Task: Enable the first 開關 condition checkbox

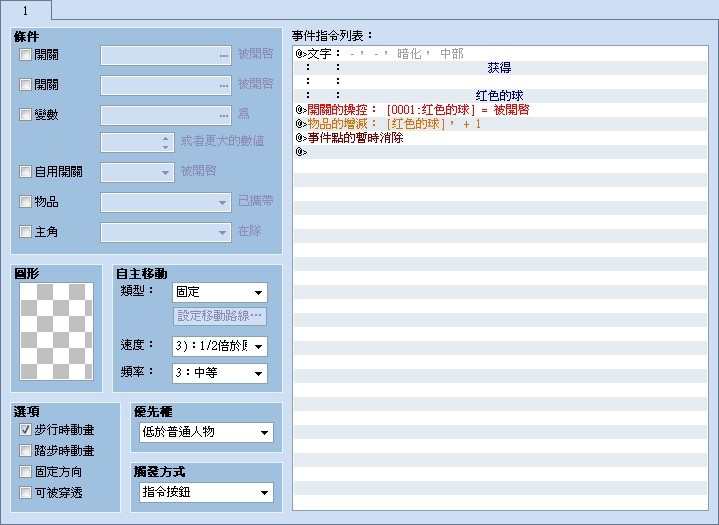Action: point(25,55)
